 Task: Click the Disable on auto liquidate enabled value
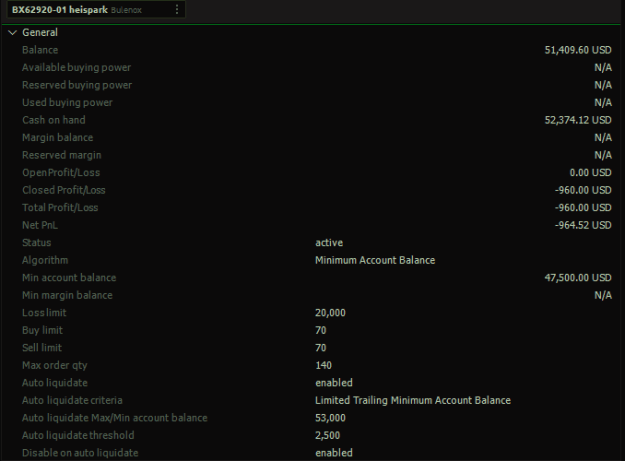pos(334,453)
